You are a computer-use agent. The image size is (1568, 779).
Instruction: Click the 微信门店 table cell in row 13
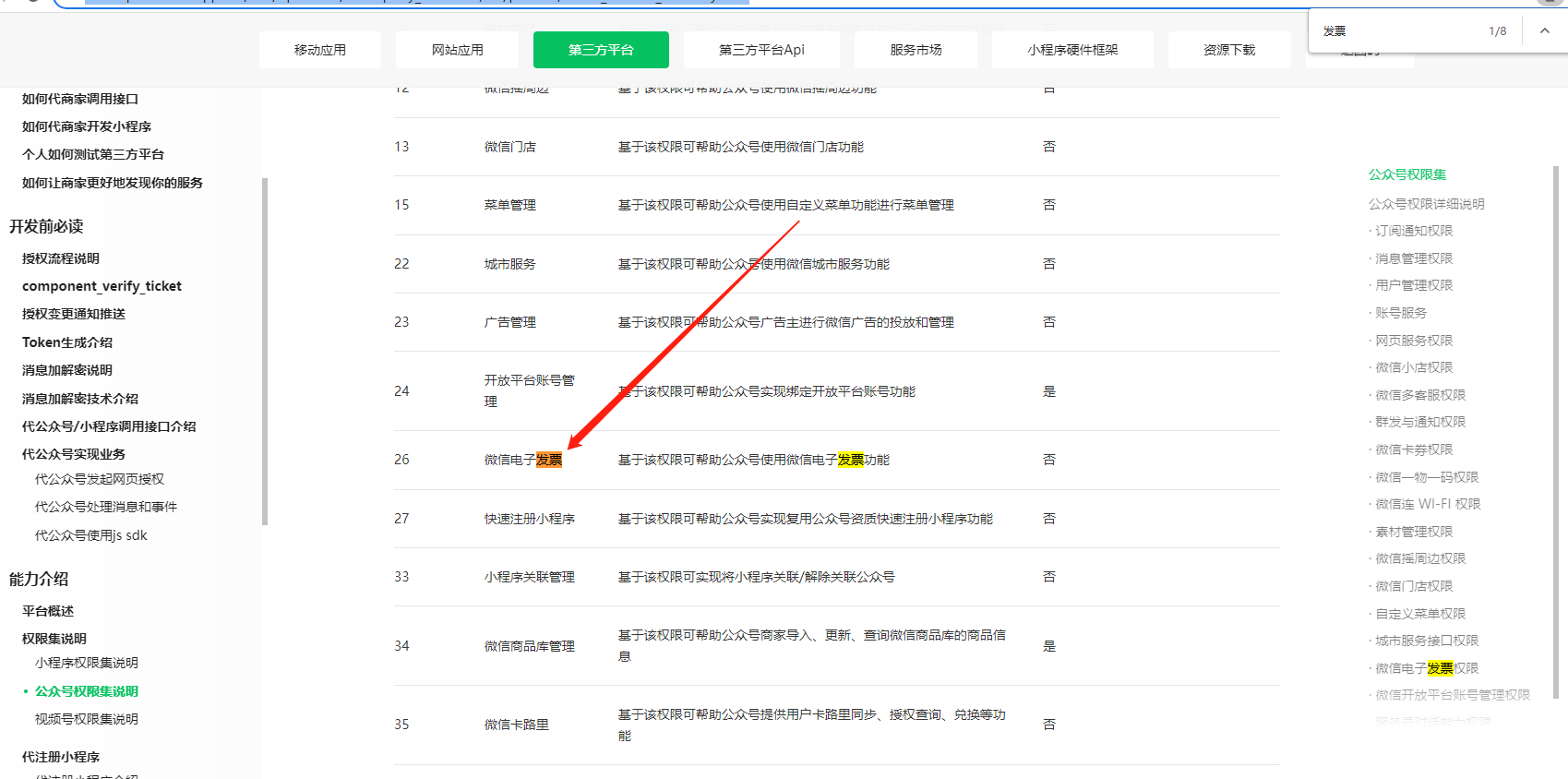pos(510,147)
